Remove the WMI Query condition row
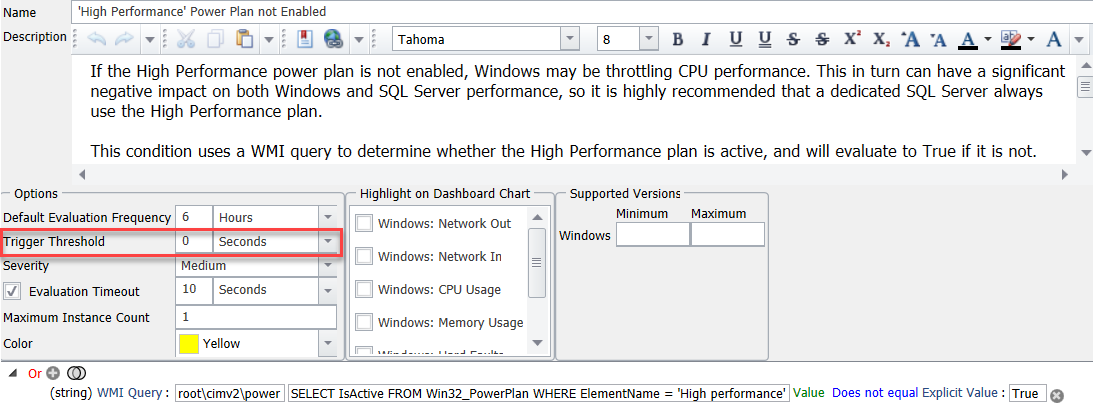This screenshot has height=419, width=1093. (1056, 395)
